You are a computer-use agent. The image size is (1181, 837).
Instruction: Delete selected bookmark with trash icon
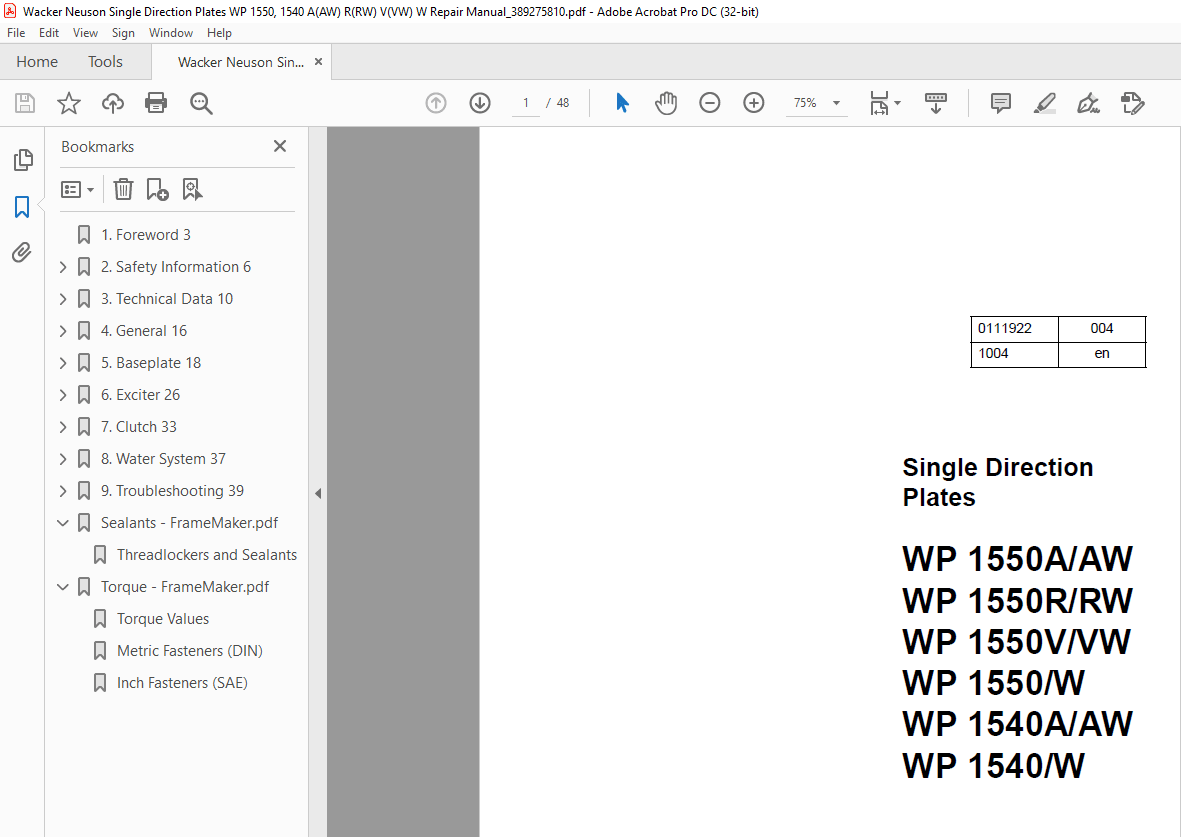123,189
